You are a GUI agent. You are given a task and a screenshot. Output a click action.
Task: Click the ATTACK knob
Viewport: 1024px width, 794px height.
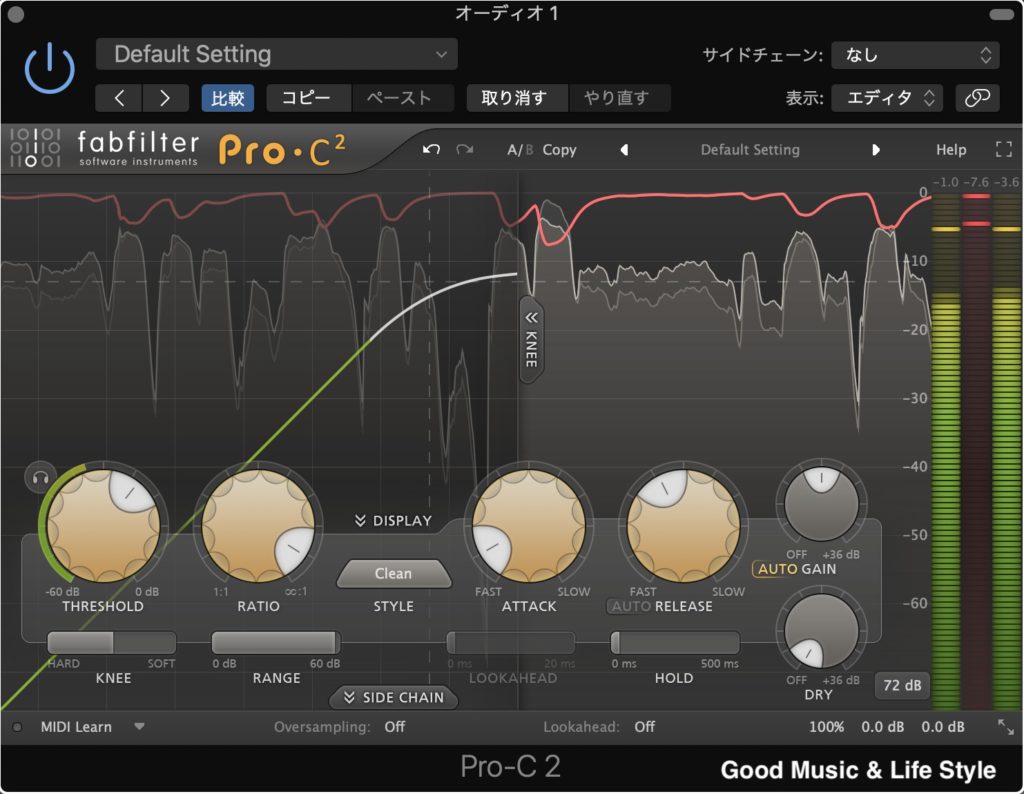coord(528,526)
